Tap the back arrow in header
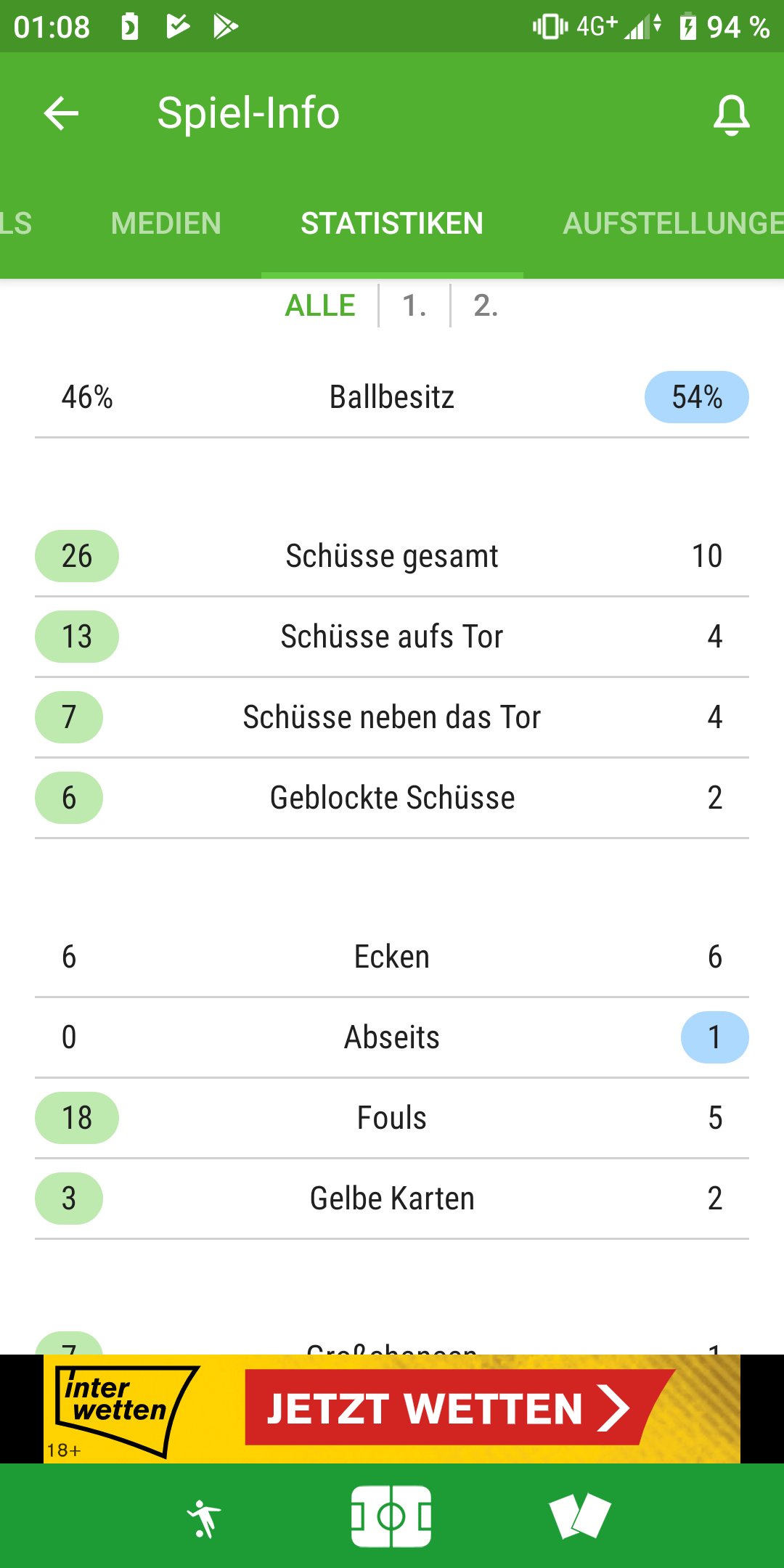Viewport: 784px width, 1568px height. point(61,113)
